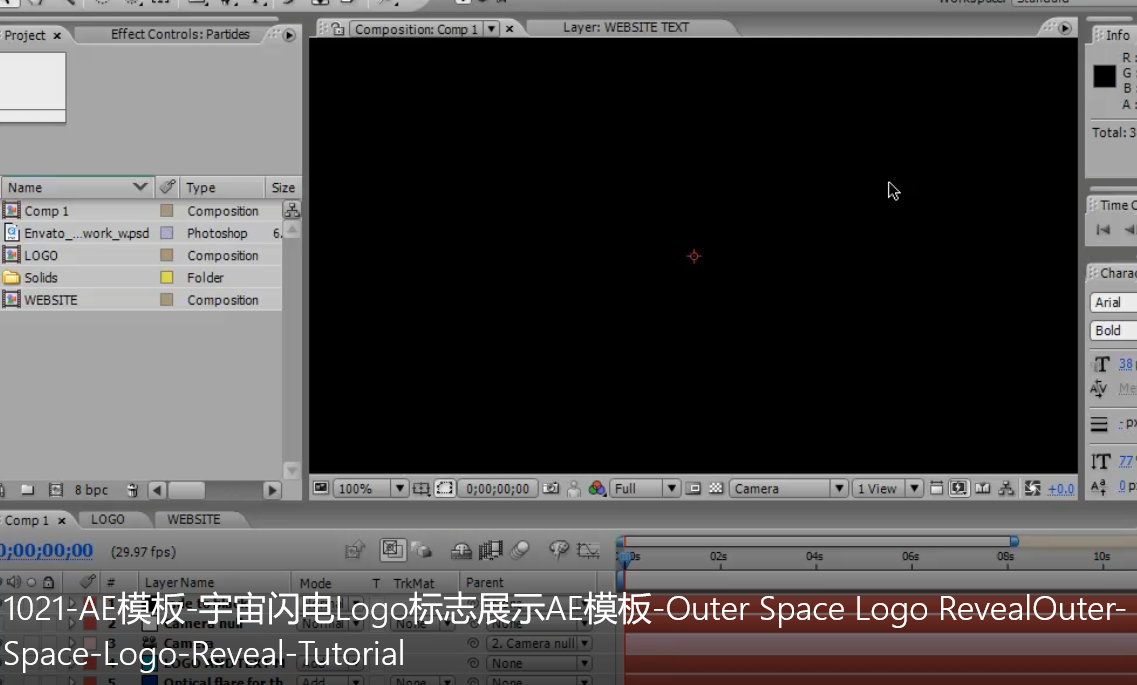Create a new folder in Project panel
Image resolution: width=1137 pixels, height=685 pixels.
click(28, 490)
